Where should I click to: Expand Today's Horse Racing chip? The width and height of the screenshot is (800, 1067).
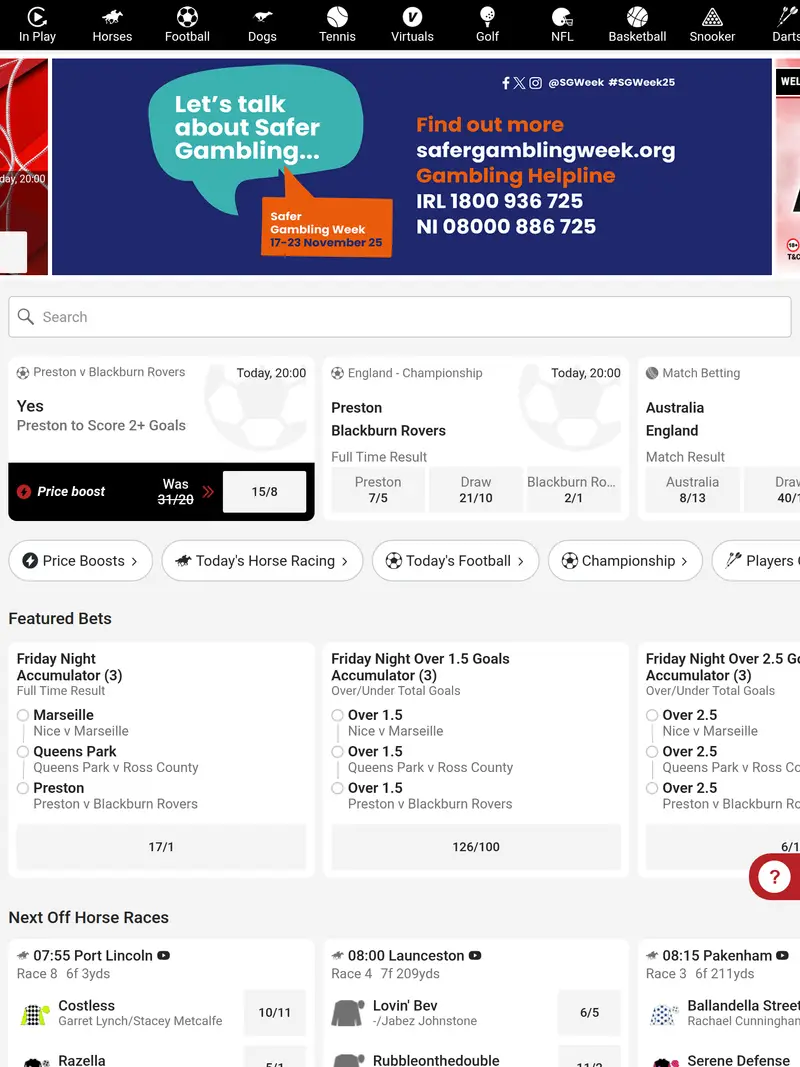261,561
